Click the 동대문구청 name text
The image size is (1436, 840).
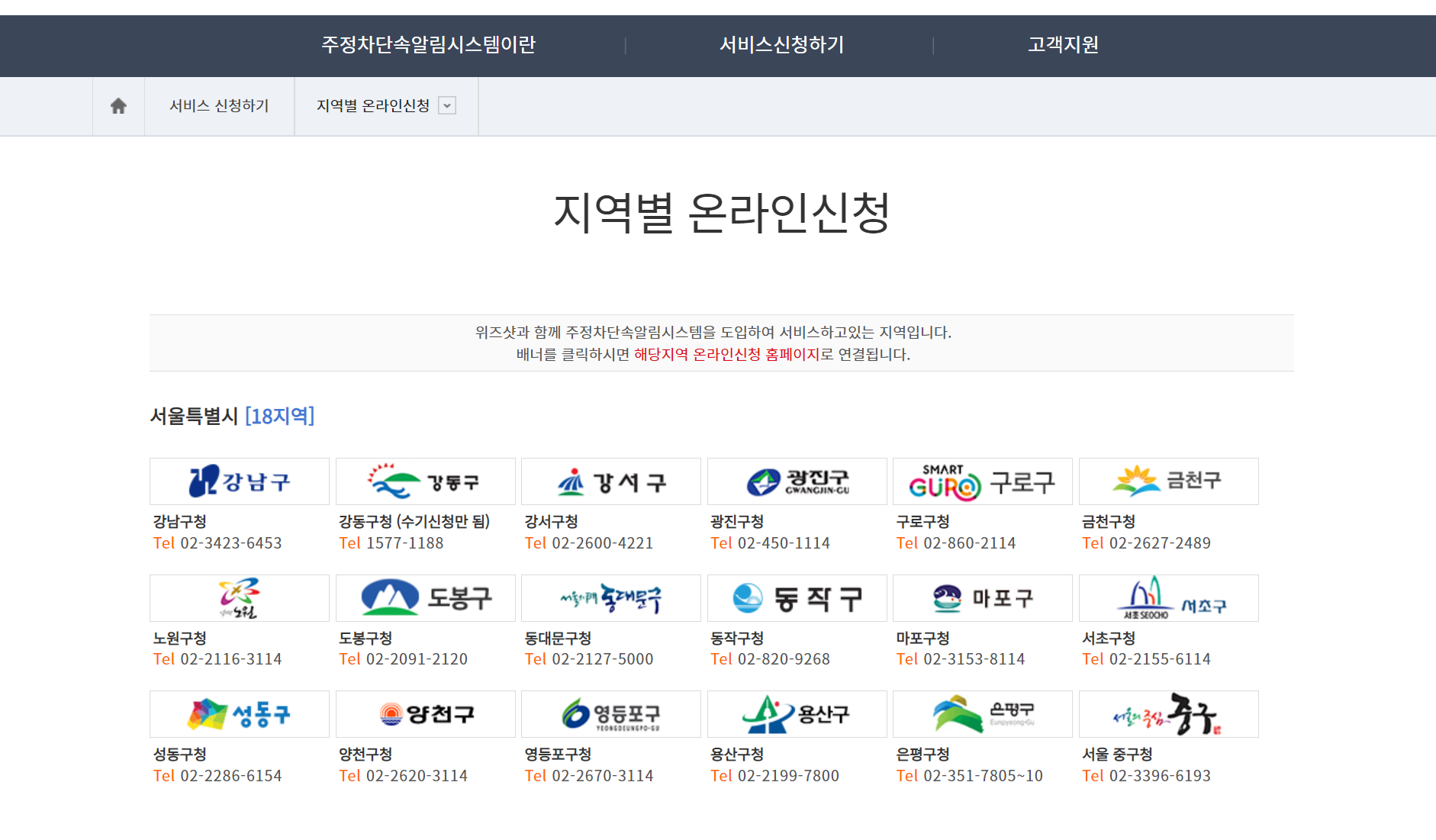coord(558,639)
